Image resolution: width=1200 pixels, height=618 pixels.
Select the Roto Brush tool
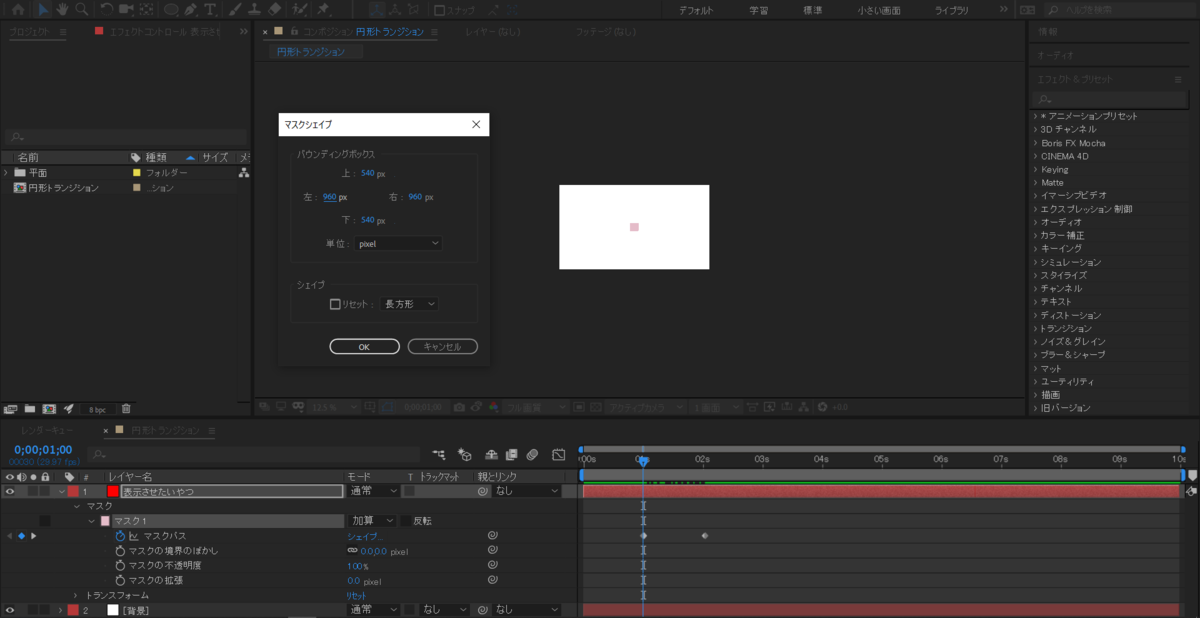299,10
